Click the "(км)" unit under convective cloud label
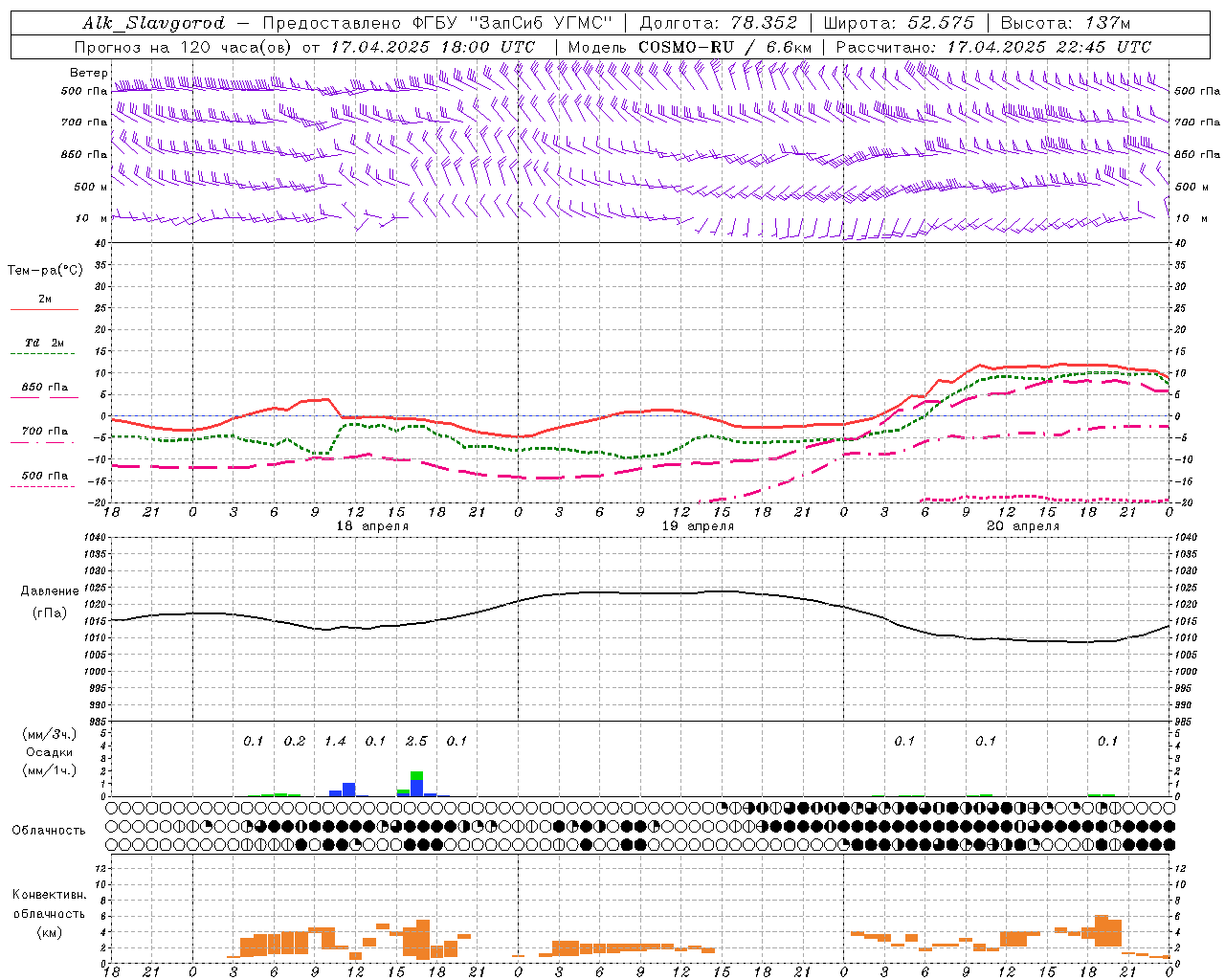1225x980 pixels. (49, 932)
